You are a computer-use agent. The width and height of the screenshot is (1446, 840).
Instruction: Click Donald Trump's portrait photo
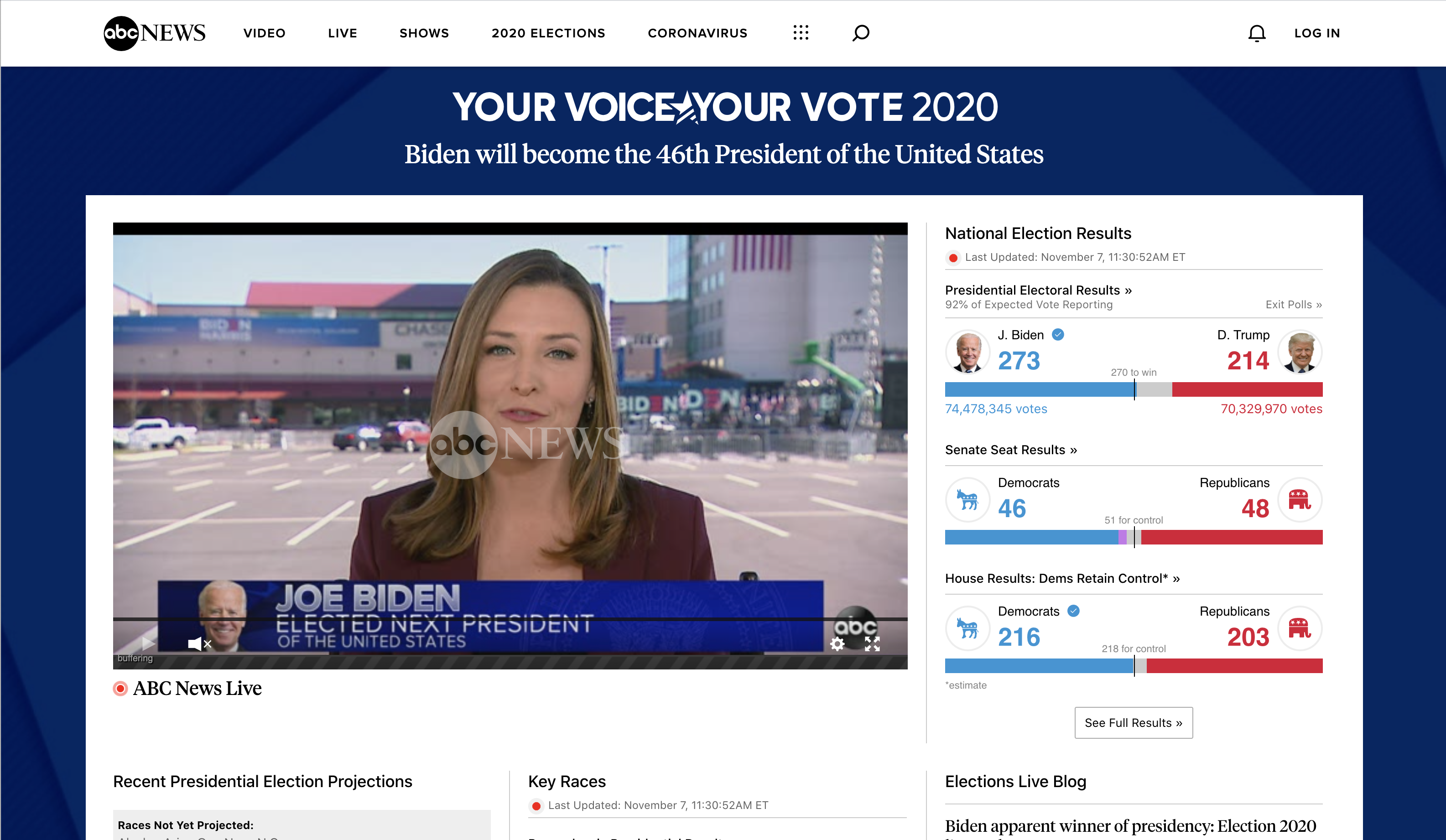(x=1300, y=352)
